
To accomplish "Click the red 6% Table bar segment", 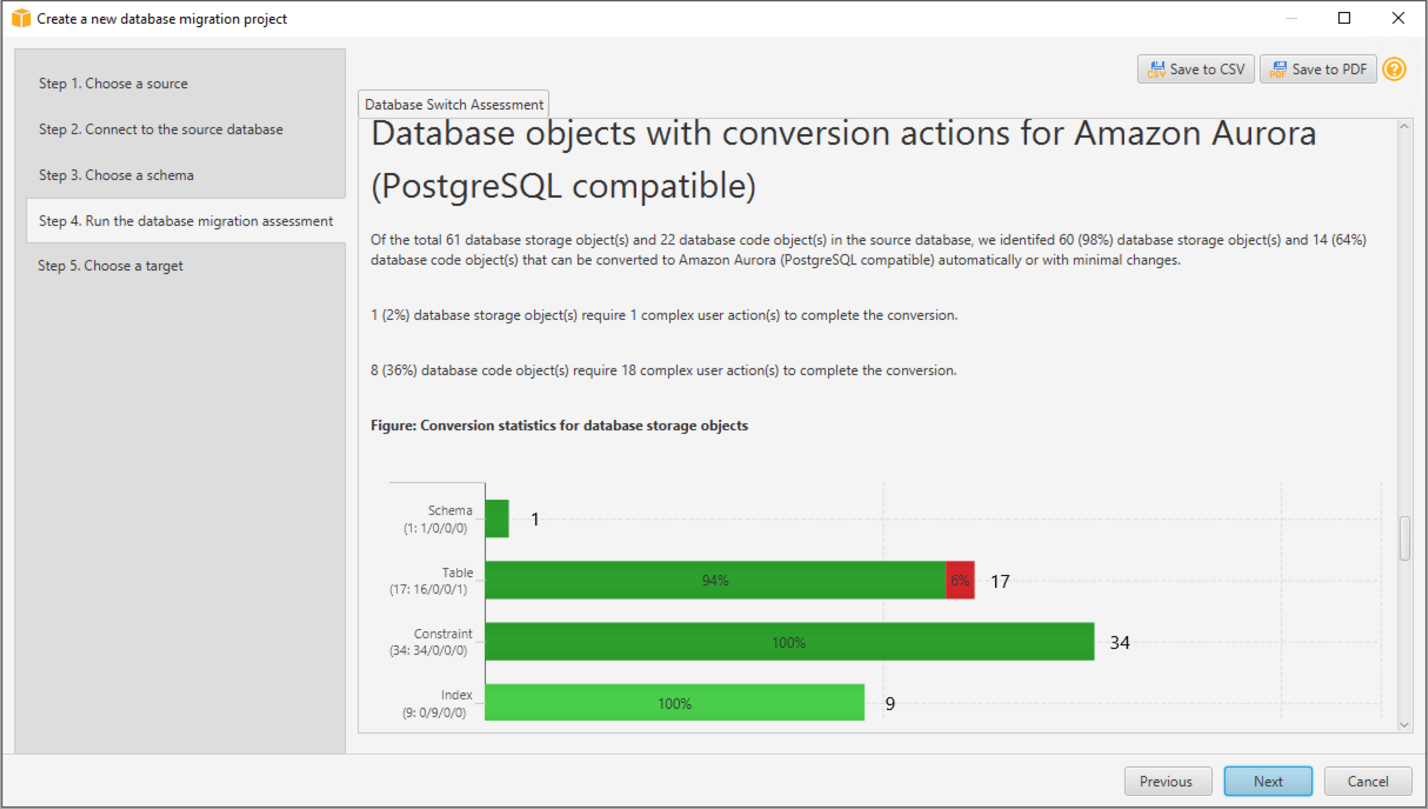I will pyautogui.click(x=960, y=580).
